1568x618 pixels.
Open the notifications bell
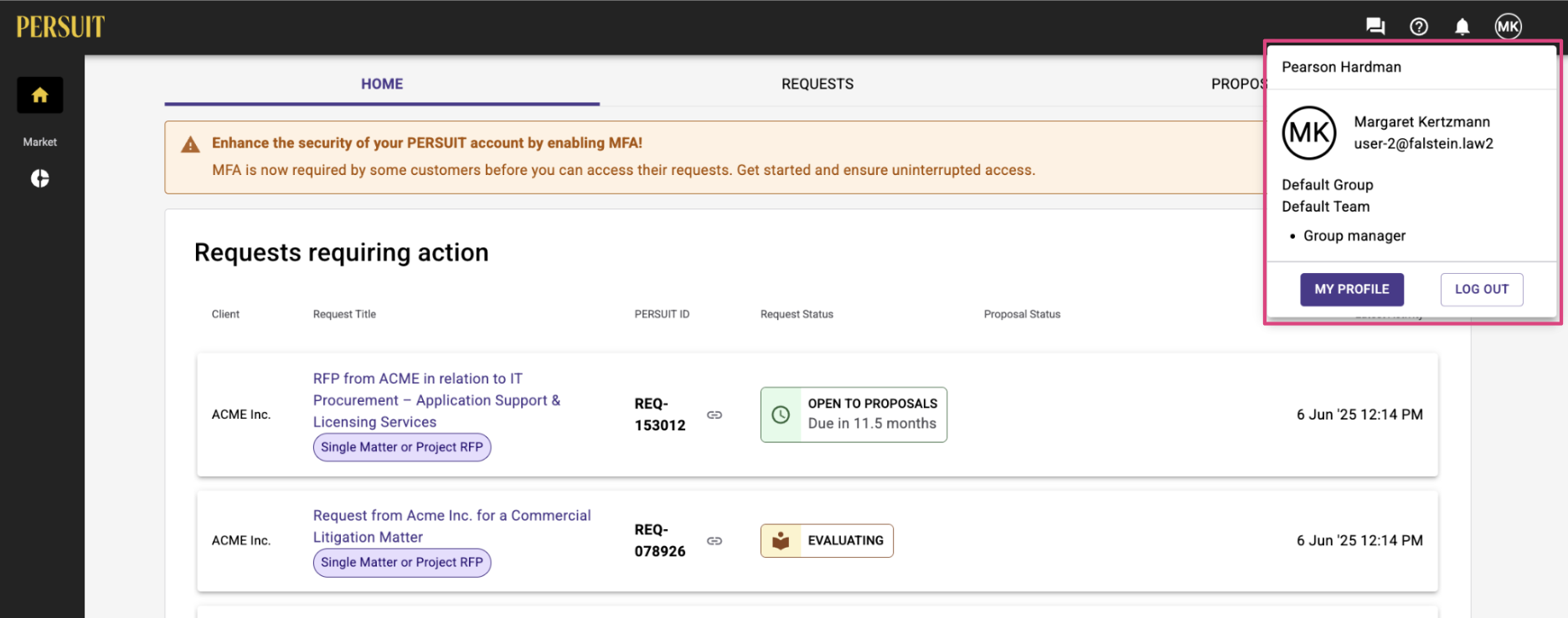[x=1462, y=27]
